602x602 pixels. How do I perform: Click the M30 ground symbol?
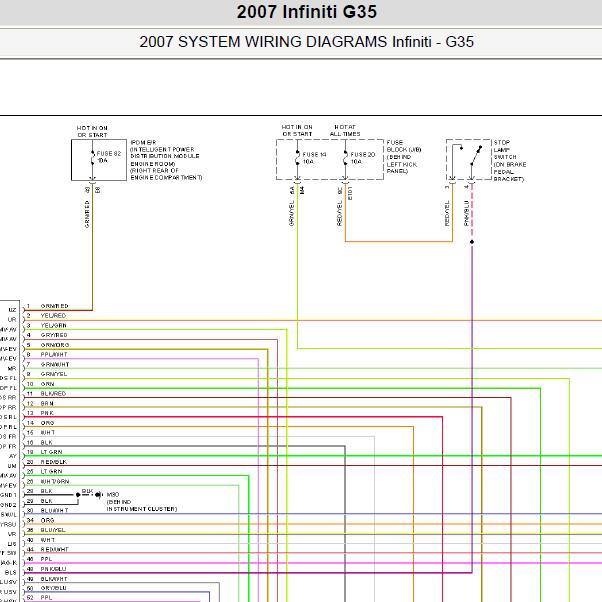(x=99, y=494)
